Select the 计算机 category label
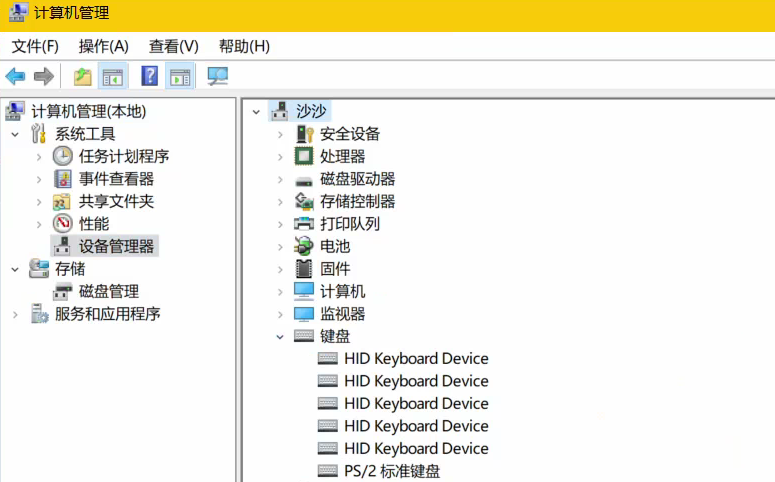This screenshot has height=482, width=775. (x=343, y=291)
